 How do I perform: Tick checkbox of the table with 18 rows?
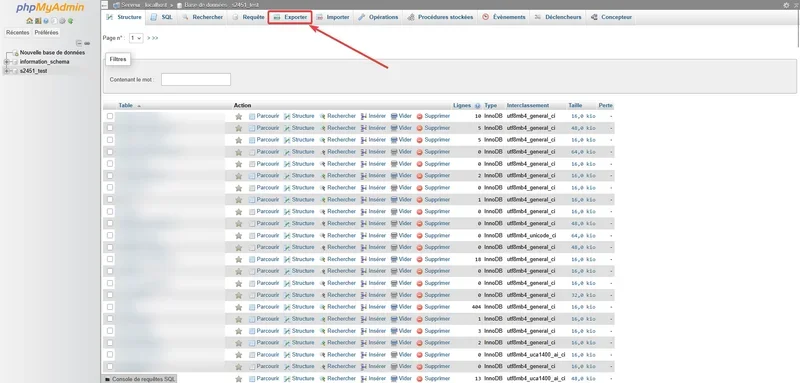(x=110, y=259)
